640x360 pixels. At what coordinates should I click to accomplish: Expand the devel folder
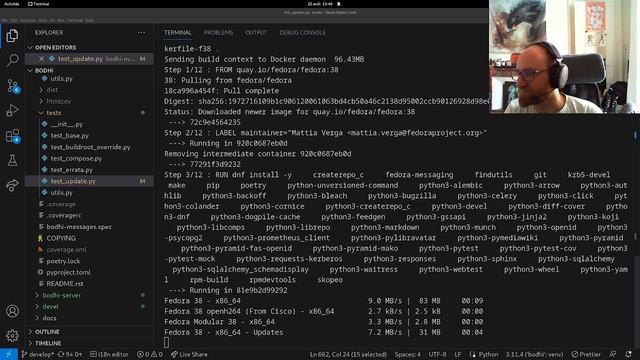(x=50, y=307)
